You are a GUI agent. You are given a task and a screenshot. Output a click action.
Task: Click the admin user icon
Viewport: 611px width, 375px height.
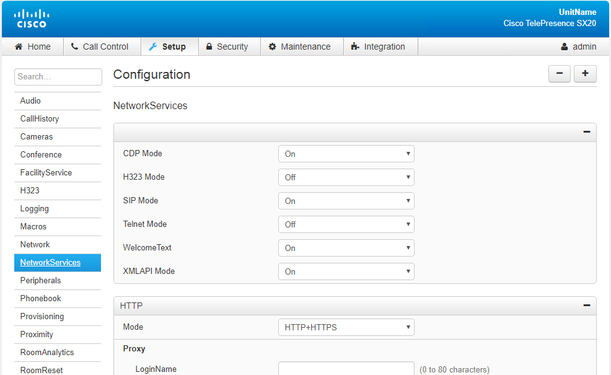[564, 47]
